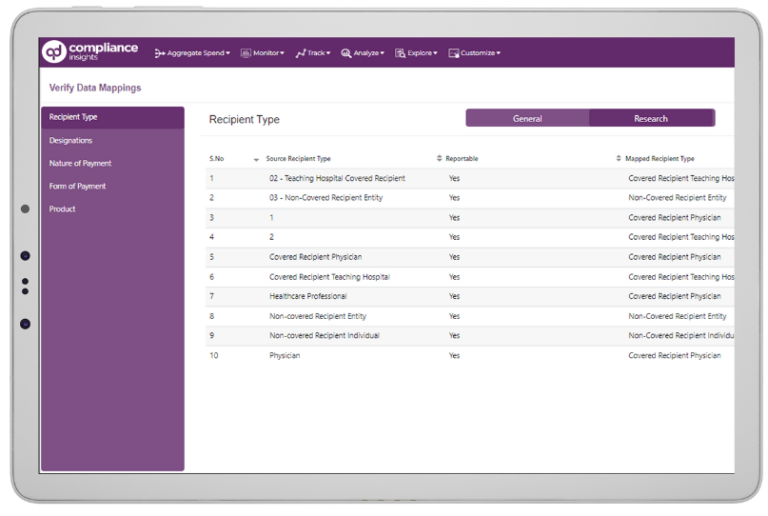This screenshot has height=516, width=768.
Task: Click source value '2' in row 4
Action: pos(271,237)
